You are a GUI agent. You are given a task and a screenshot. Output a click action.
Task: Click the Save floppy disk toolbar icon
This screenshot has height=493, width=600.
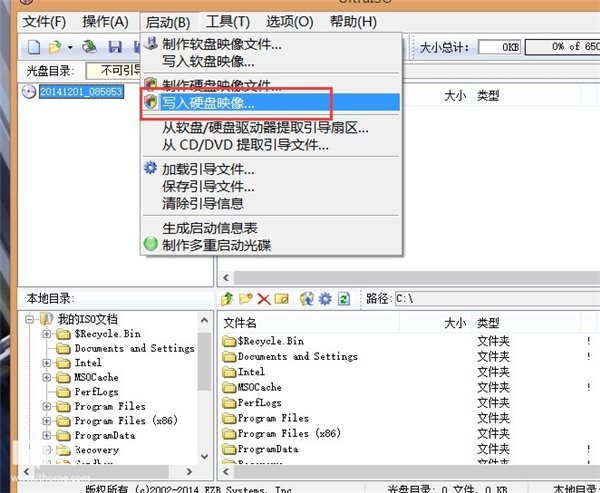[115, 47]
